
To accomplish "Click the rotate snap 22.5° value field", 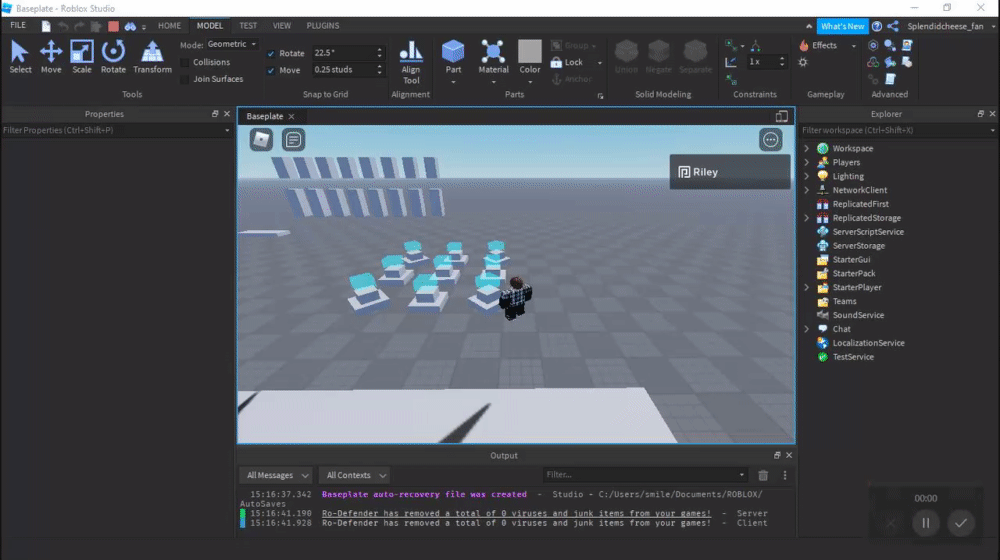I will coord(348,53).
